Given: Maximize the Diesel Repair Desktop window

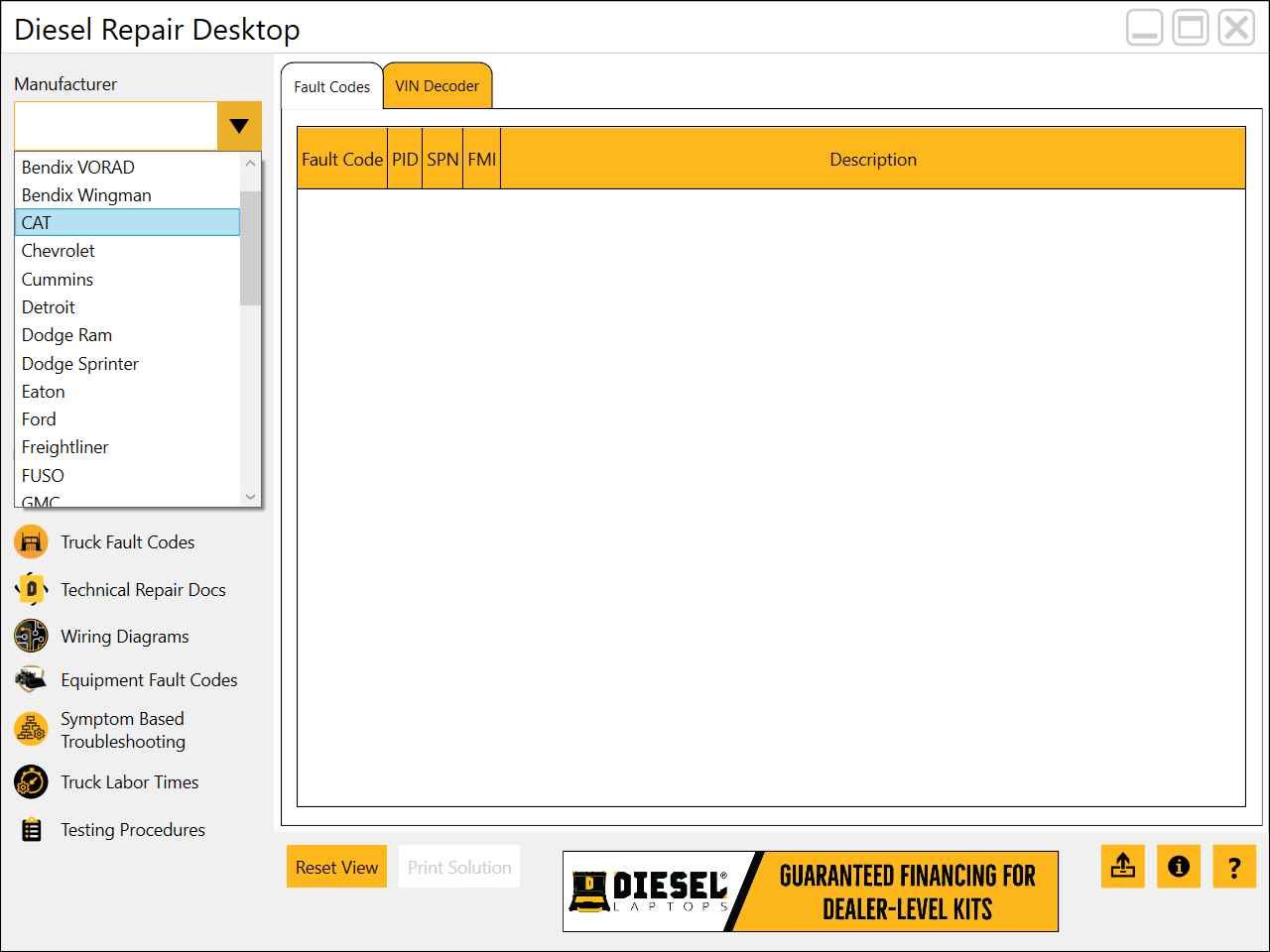Looking at the screenshot, I should (x=1191, y=28).
